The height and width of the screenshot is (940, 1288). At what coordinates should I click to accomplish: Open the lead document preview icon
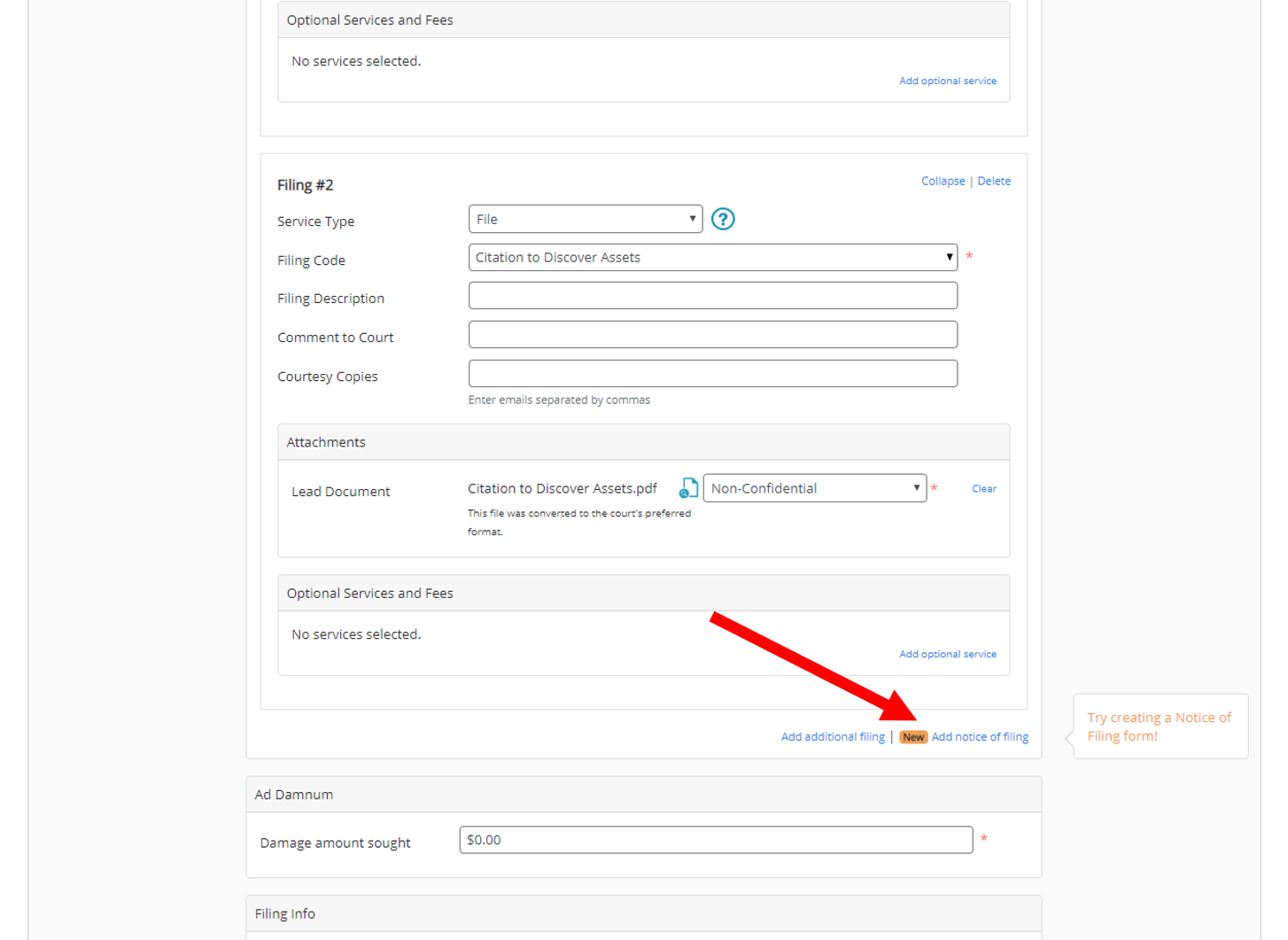[x=688, y=488]
